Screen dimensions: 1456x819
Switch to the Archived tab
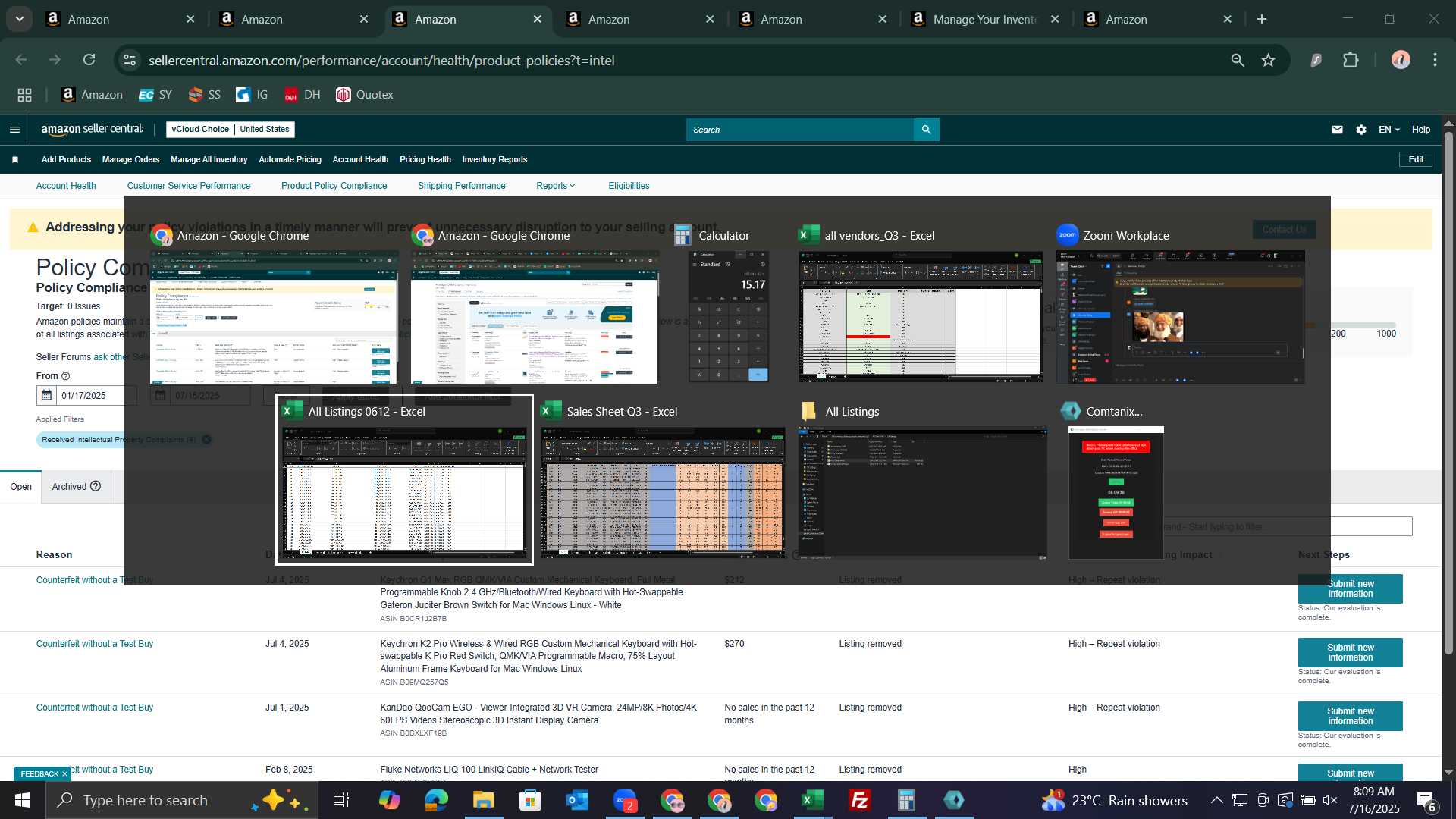[76, 486]
